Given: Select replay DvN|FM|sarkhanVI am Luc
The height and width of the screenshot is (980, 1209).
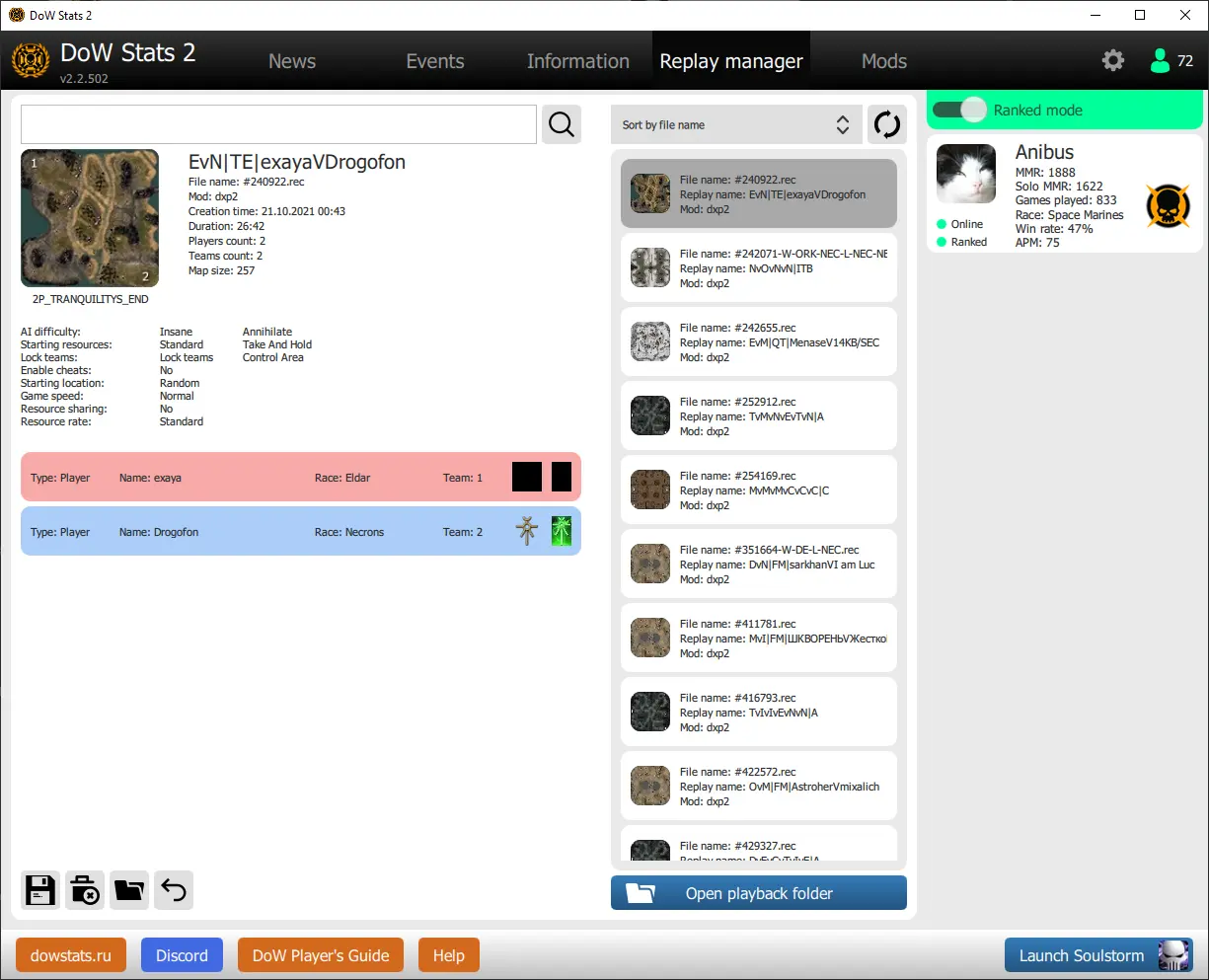Looking at the screenshot, I should (x=759, y=564).
